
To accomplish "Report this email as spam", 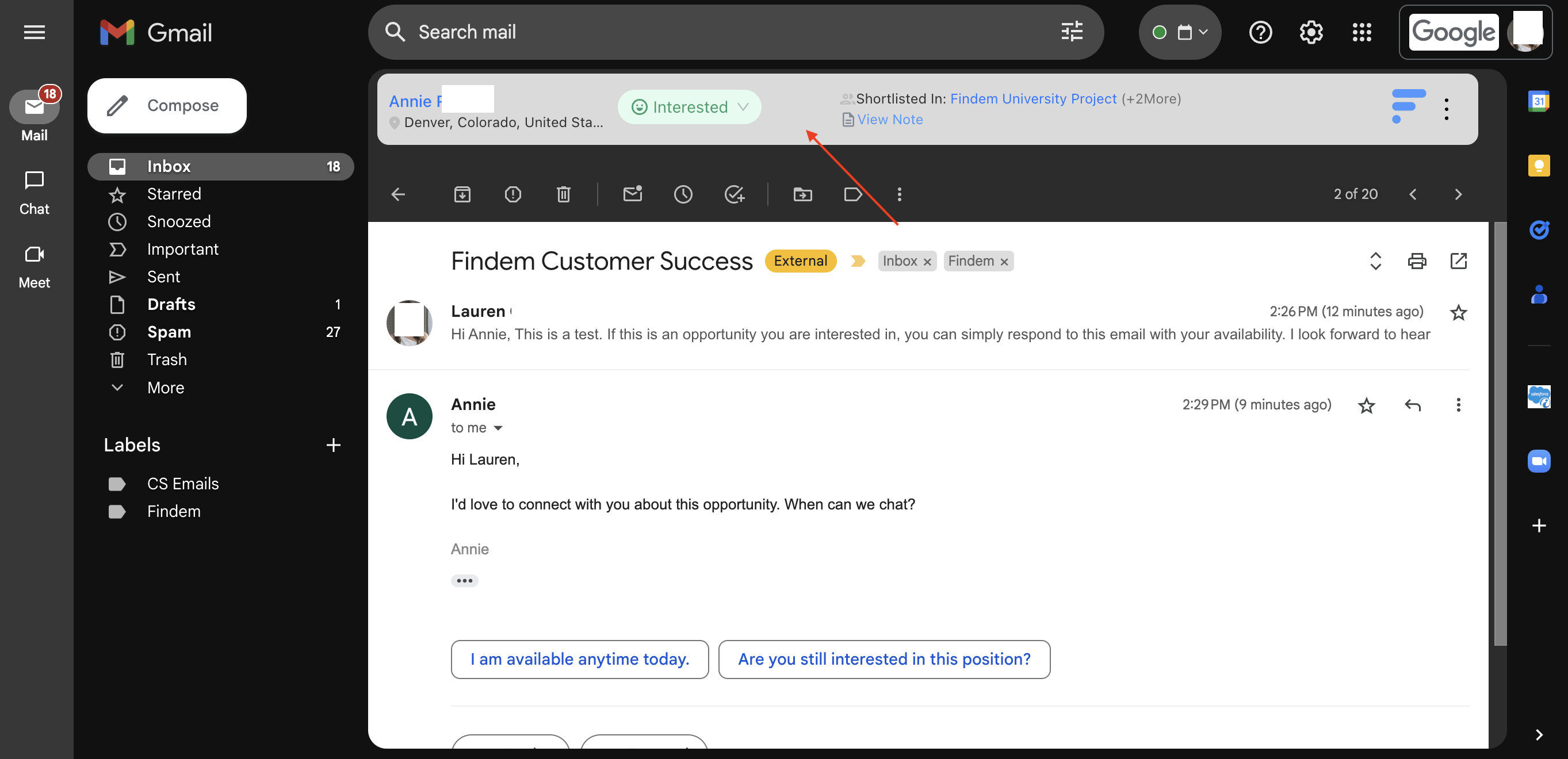I will (x=513, y=194).
